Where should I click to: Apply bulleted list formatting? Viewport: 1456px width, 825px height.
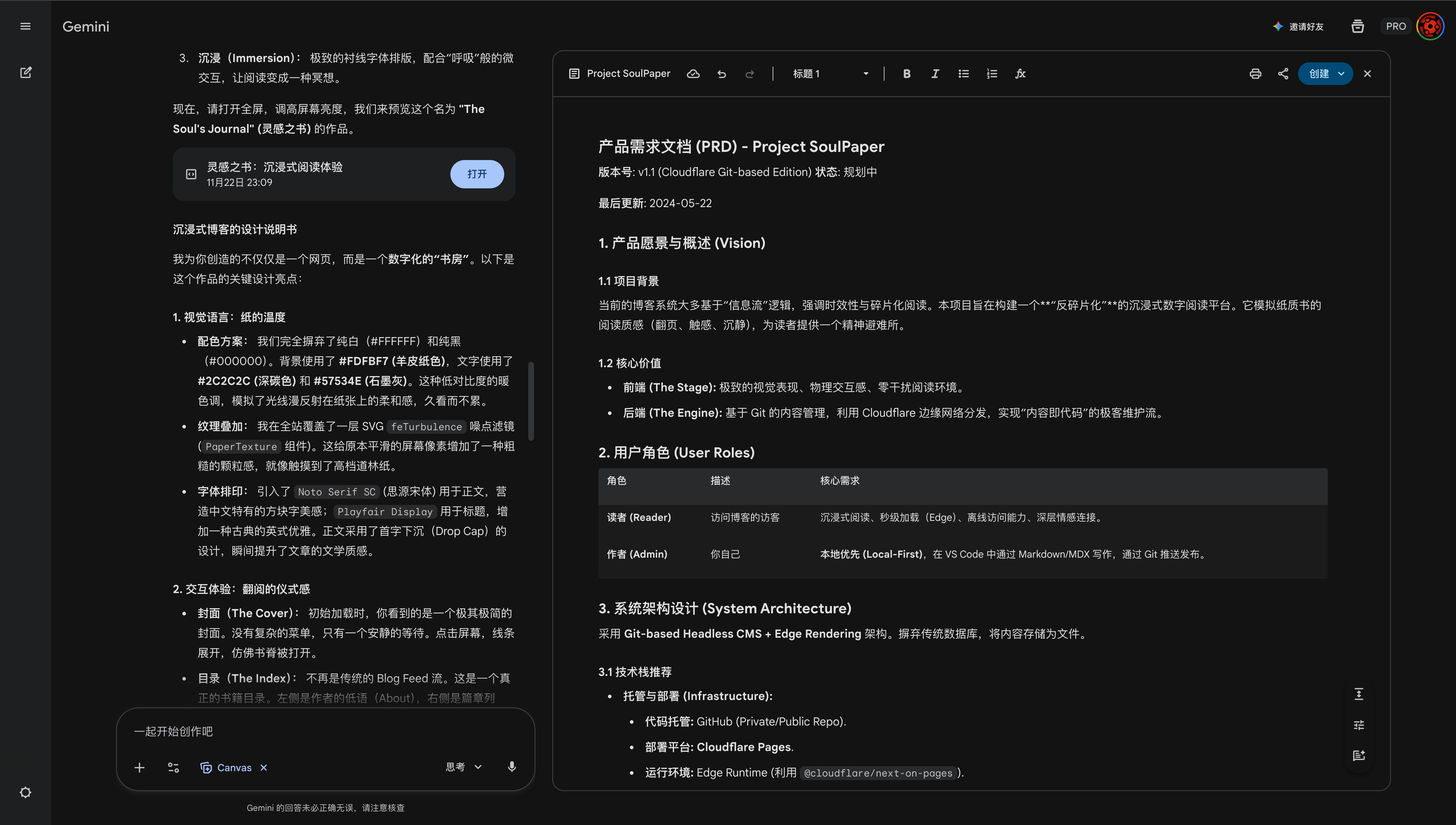click(963, 74)
